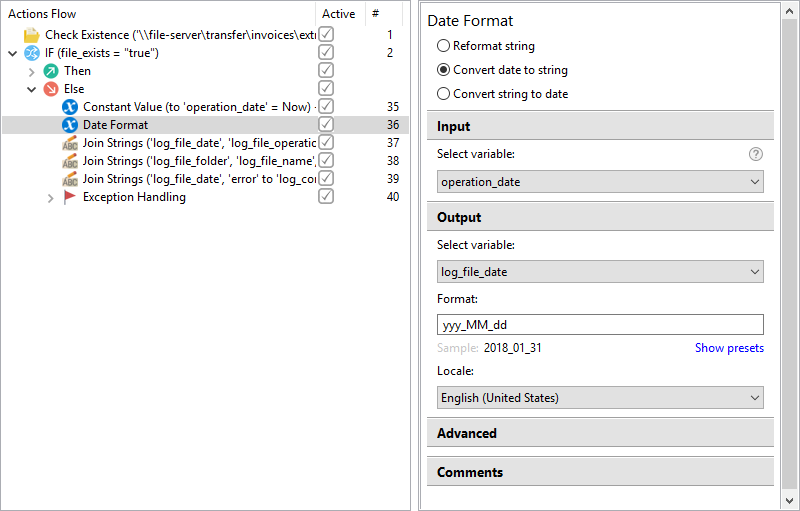Select Convert string to date option
Image resolution: width=800 pixels, height=511 pixels.
(x=443, y=94)
